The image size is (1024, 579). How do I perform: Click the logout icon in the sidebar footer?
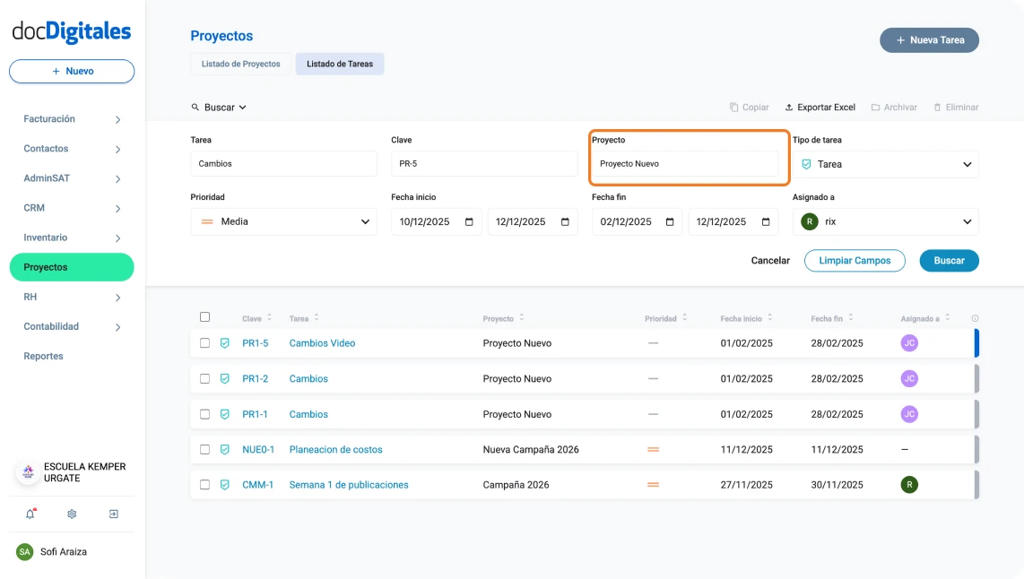[x=113, y=513]
